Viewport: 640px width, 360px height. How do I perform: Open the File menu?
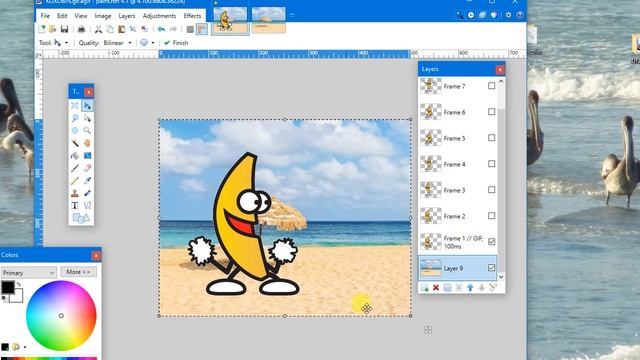[45, 16]
